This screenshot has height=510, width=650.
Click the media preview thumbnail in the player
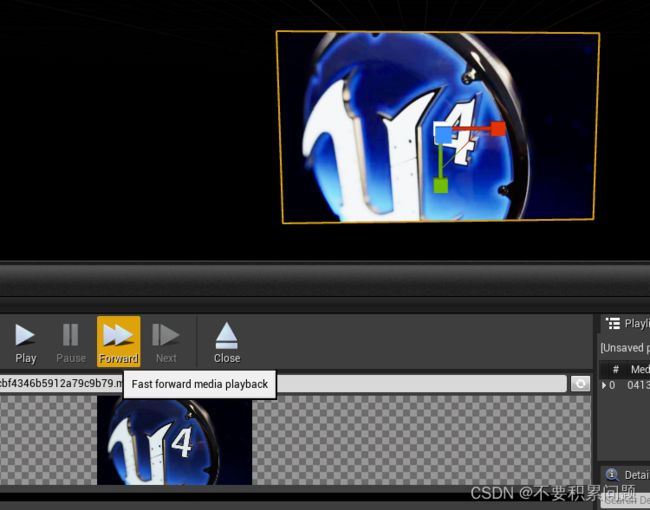coord(175,440)
